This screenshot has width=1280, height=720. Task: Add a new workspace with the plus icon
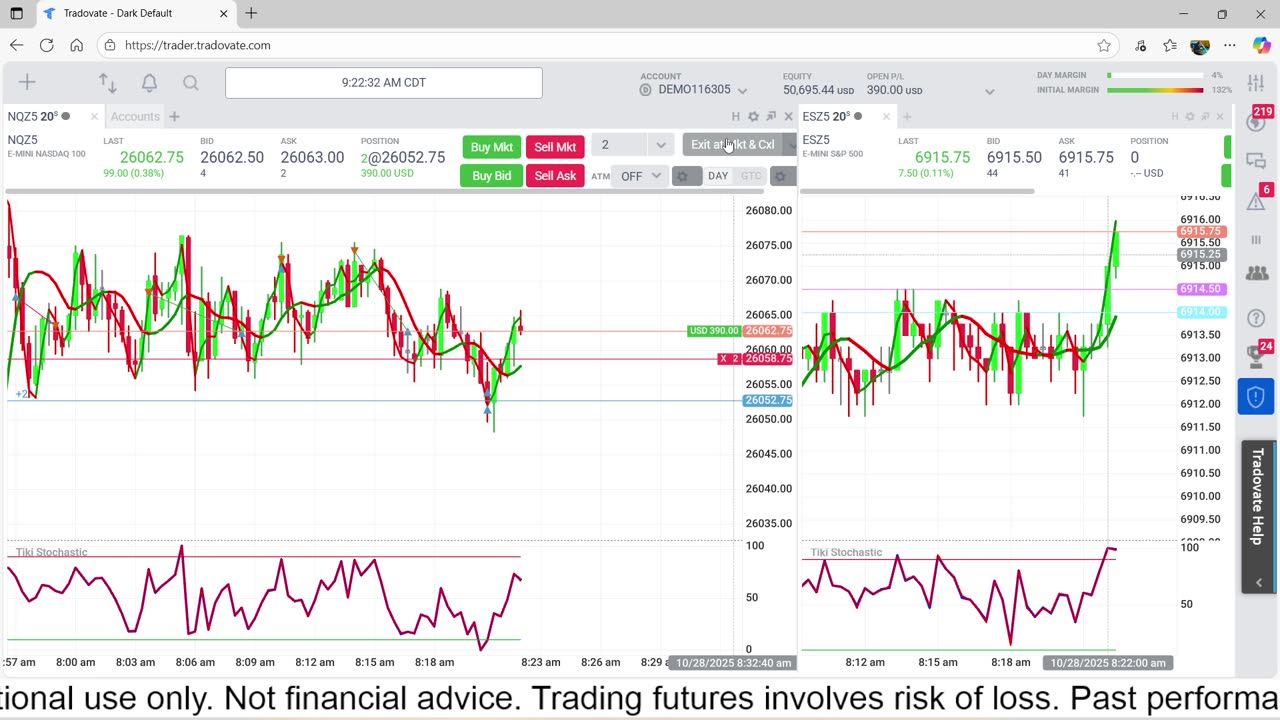pos(27,83)
